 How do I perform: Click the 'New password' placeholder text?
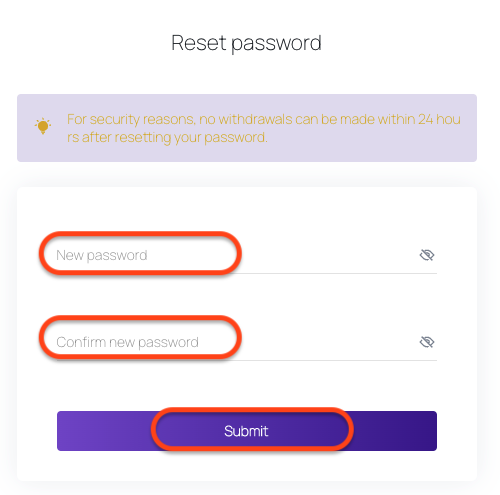click(102, 256)
